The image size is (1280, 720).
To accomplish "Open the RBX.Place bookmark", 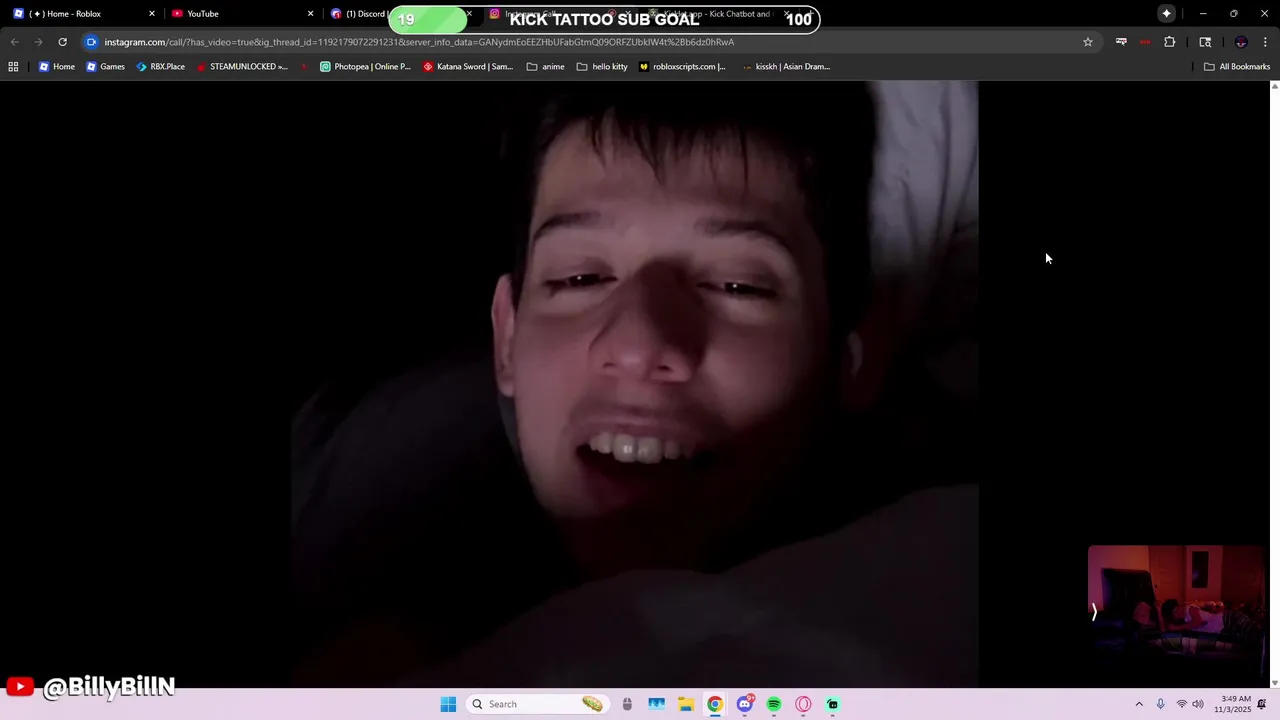I will 161,67.
